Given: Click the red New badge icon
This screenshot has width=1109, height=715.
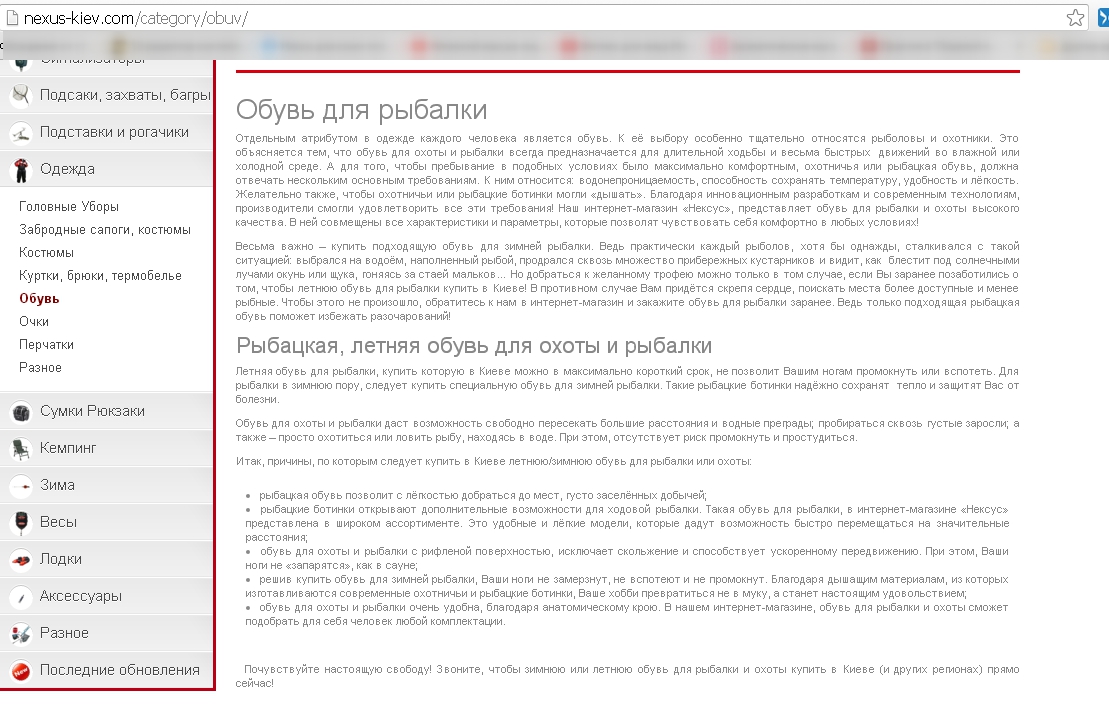Looking at the screenshot, I should (21, 670).
